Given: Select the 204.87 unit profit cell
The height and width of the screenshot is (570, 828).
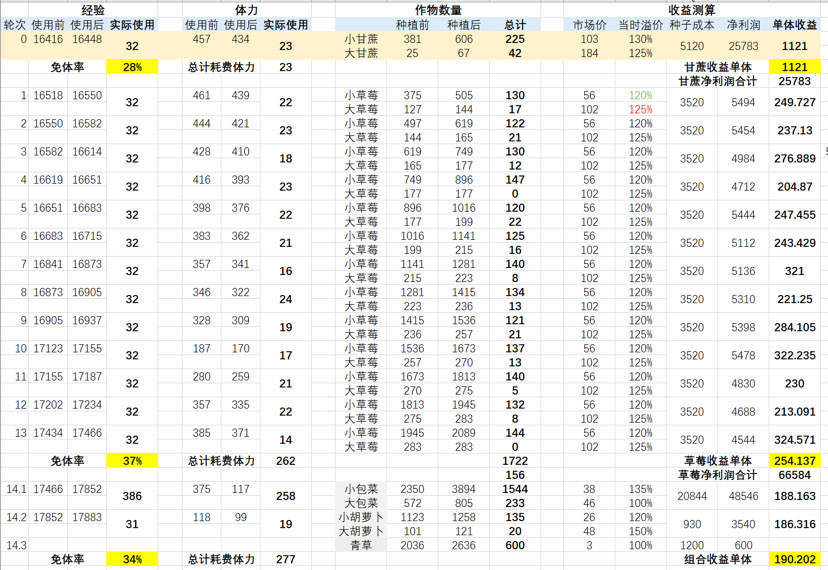Looking at the screenshot, I should pos(795,186).
